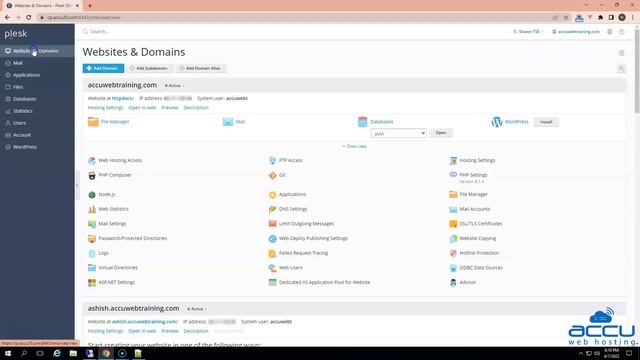Expand the database selection dropdown
This screenshot has height=360, width=640.
tap(398, 133)
